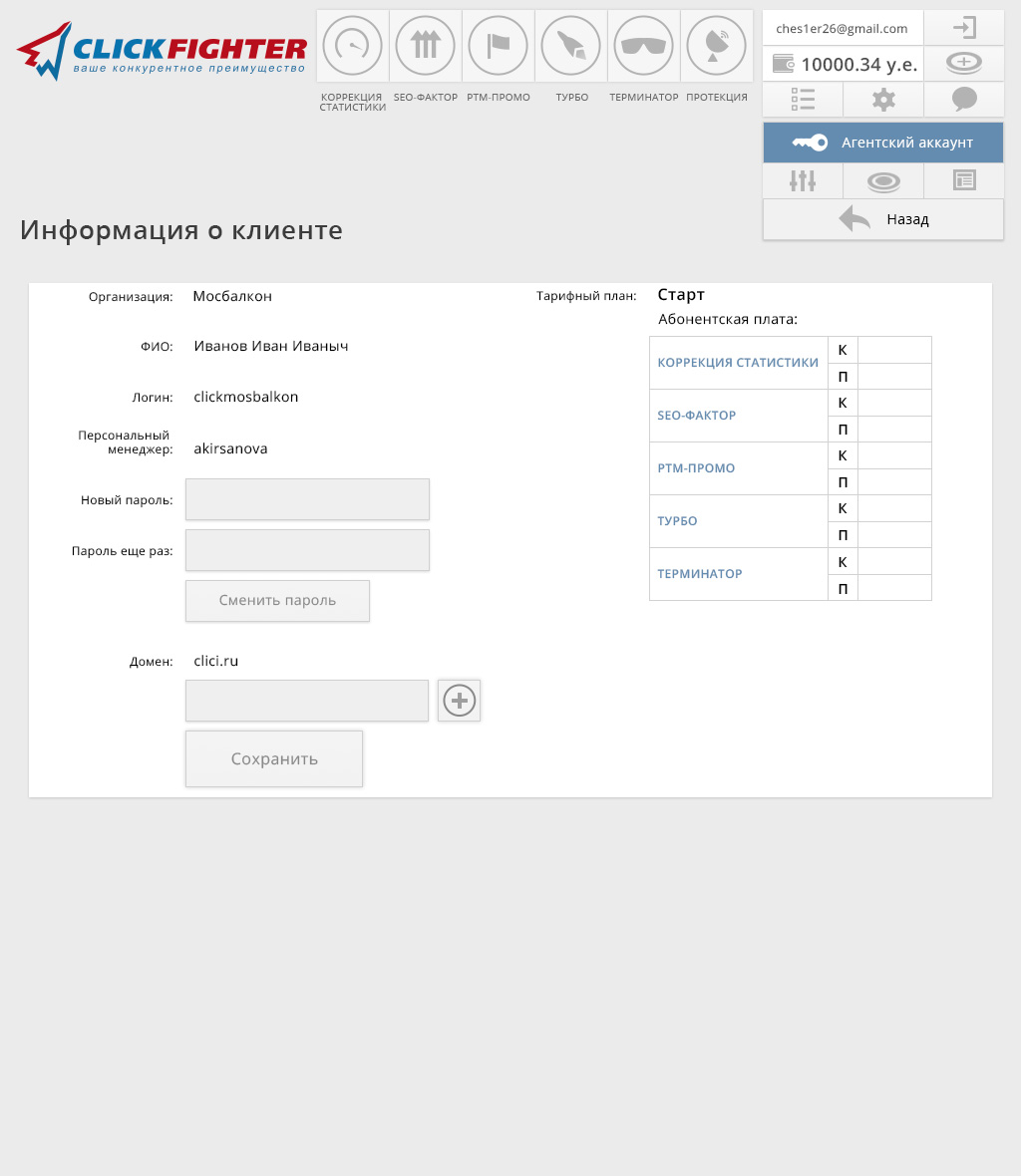Open the Агентский аккаунт menu item
The width and height of the screenshot is (1021, 1176).
point(883,143)
